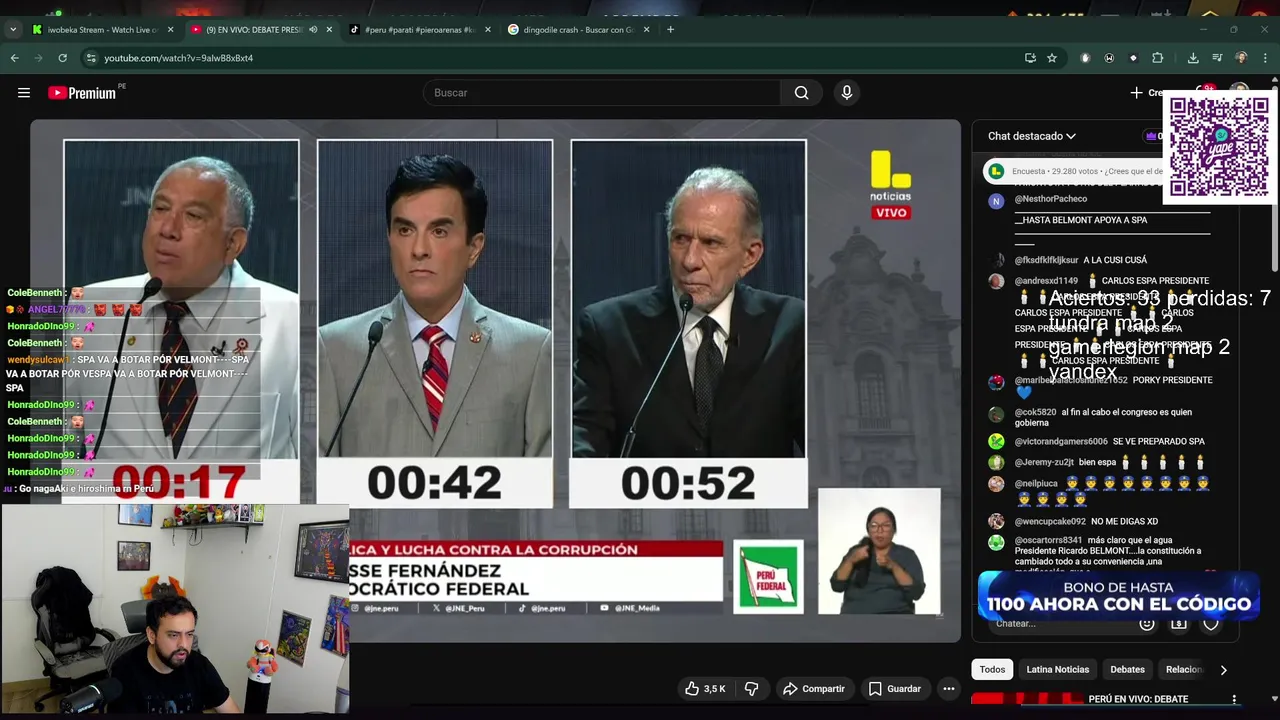Click chat author @neilpiuca
This screenshot has width=1280, height=720.
click(1036, 483)
